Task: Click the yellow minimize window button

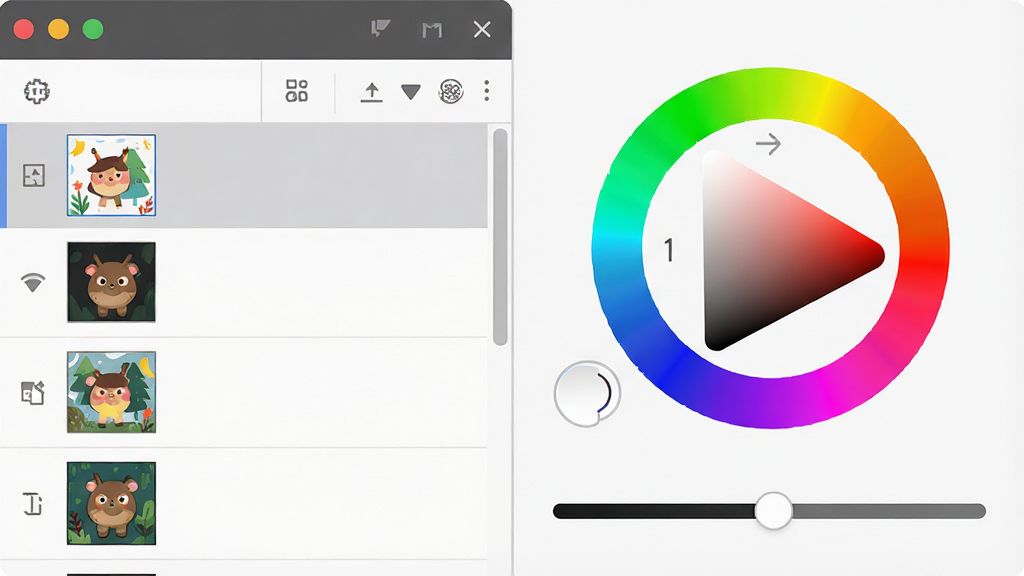Action: pyautogui.click(x=59, y=29)
